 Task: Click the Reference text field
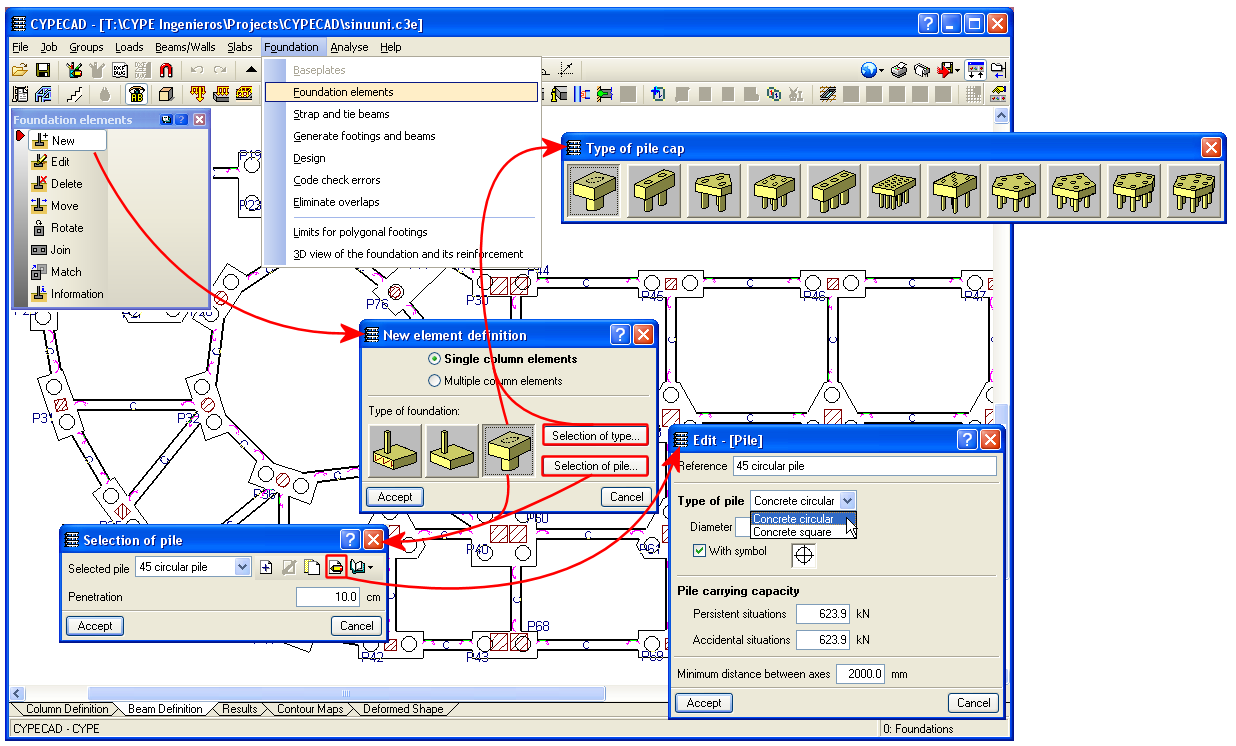864,466
